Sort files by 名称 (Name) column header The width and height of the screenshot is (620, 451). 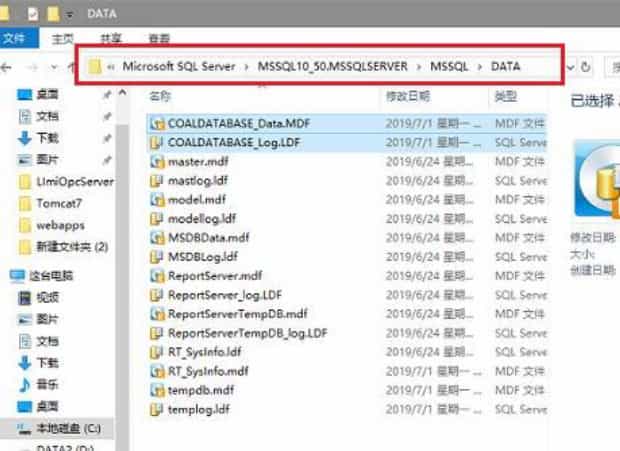pyautogui.click(x=160, y=97)
